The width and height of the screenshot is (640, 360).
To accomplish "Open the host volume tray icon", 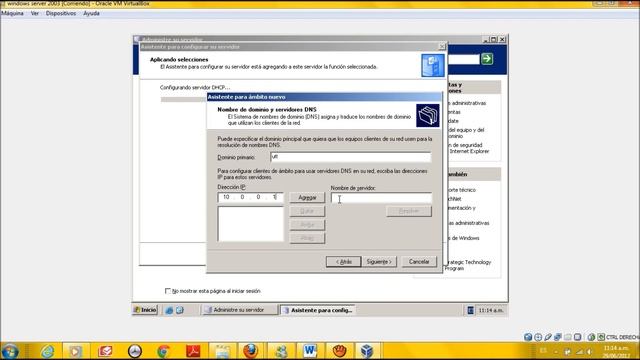I will 590,351.
